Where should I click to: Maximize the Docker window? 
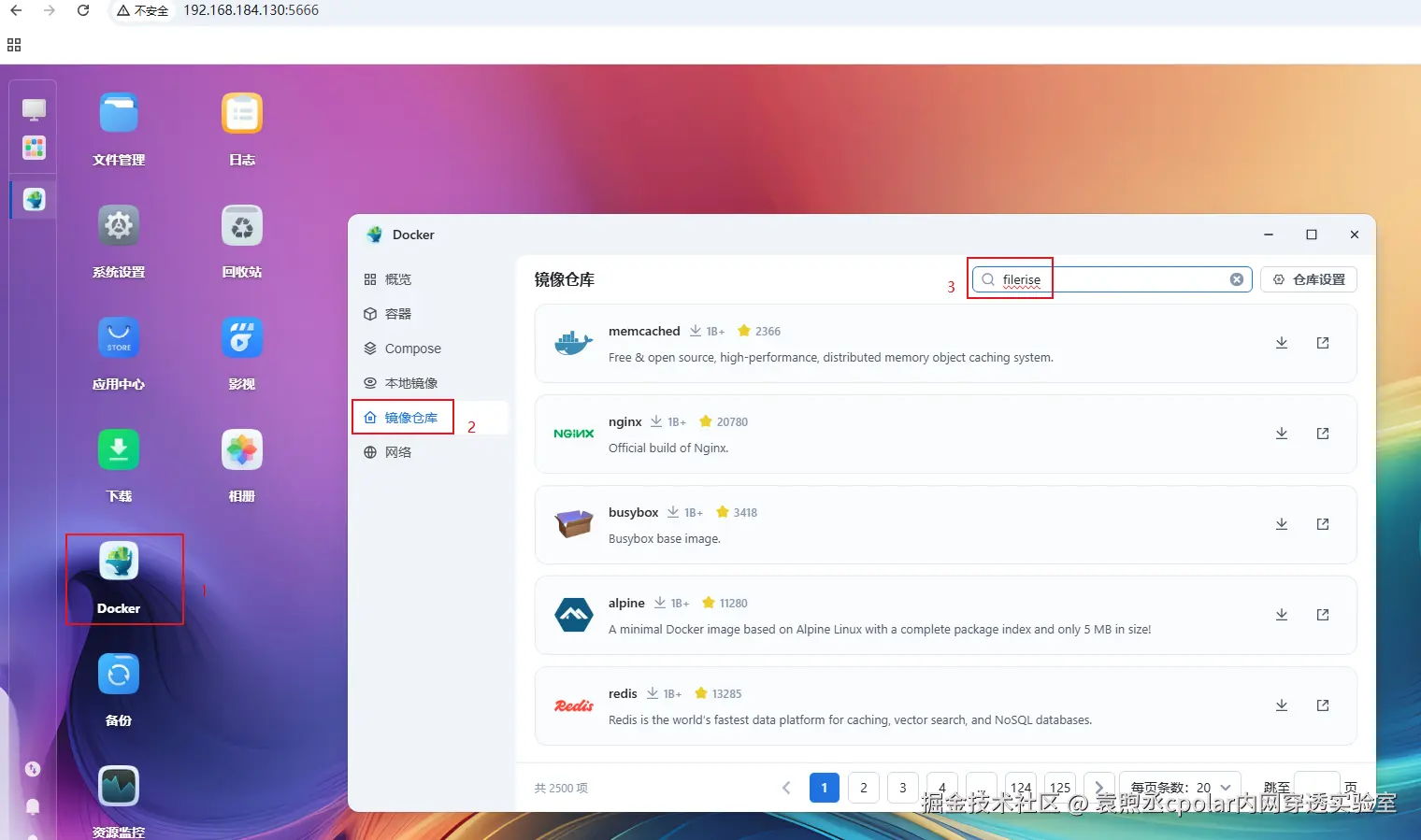(x=1312, y=235)
